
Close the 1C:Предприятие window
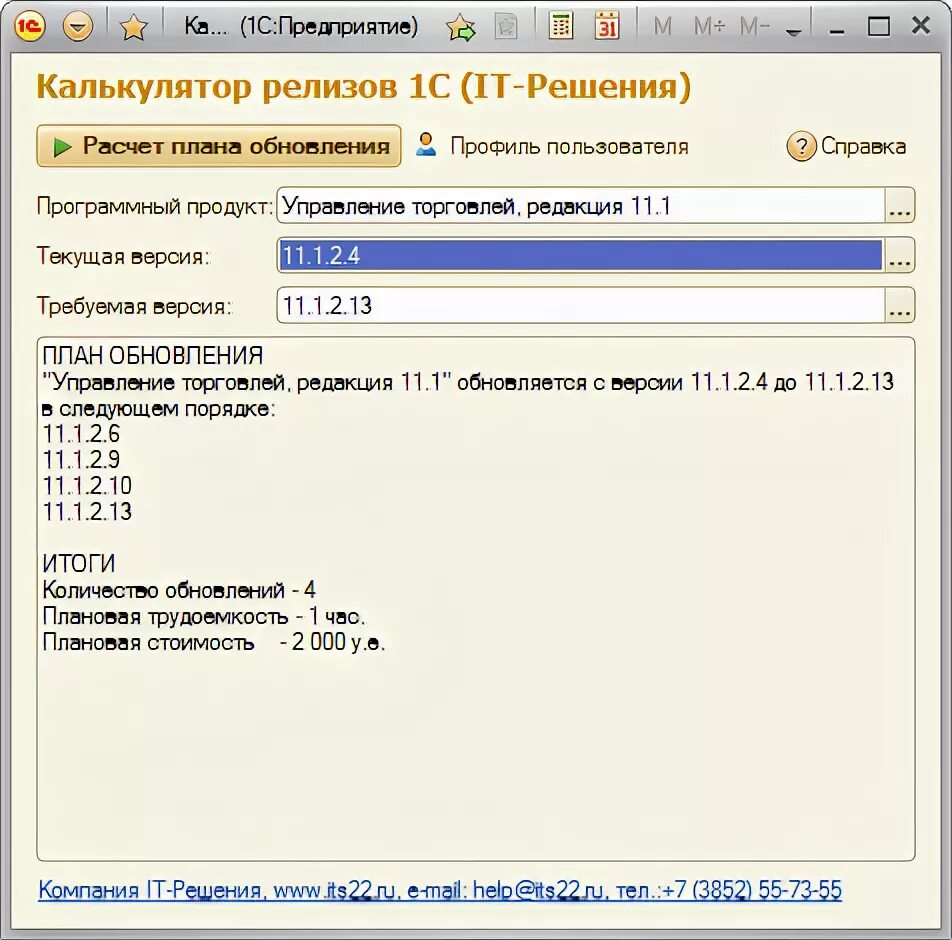tap(920, 26)
